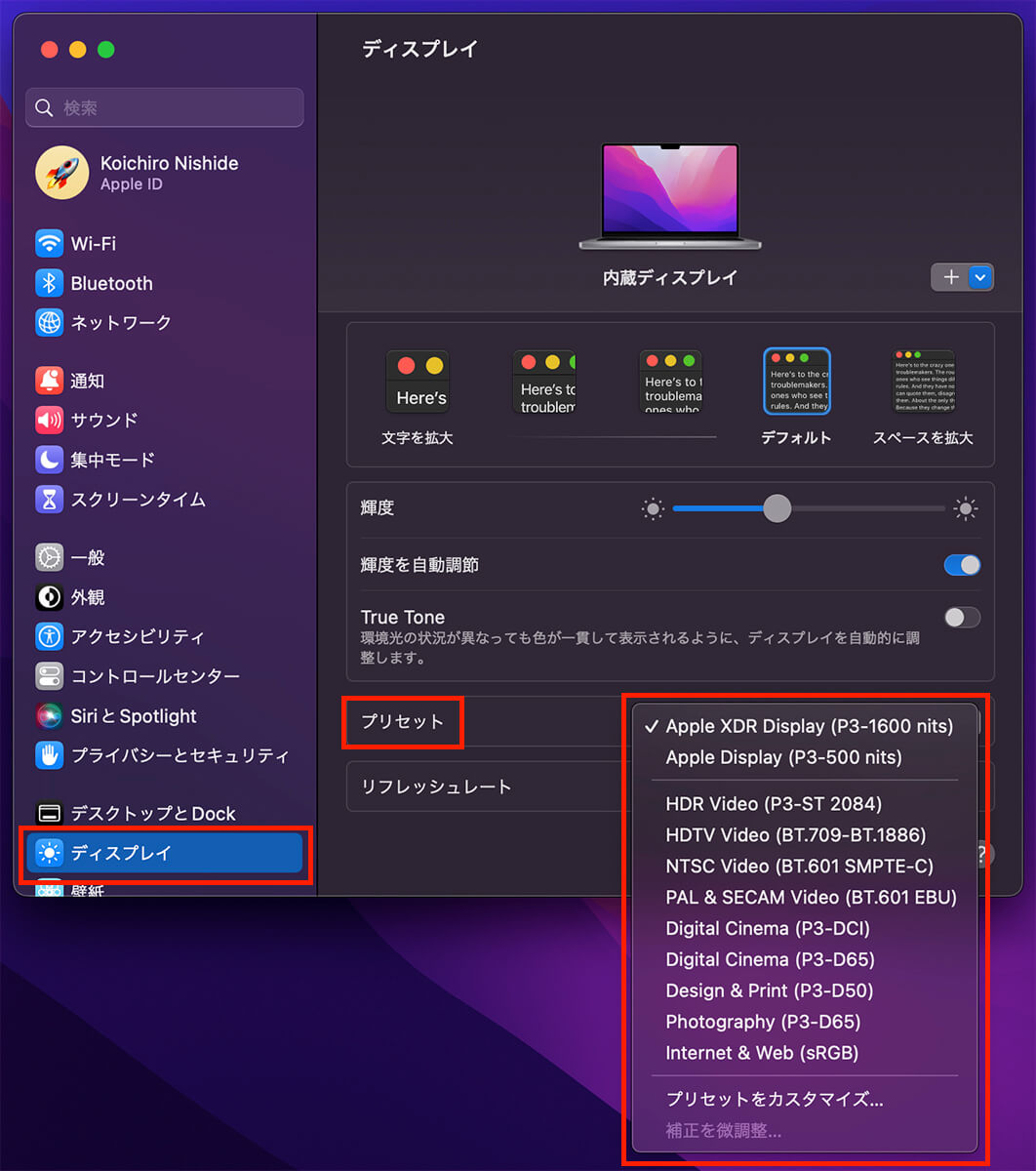Select 文字を拡大 resolution thumbnail

tap(418, 383)
